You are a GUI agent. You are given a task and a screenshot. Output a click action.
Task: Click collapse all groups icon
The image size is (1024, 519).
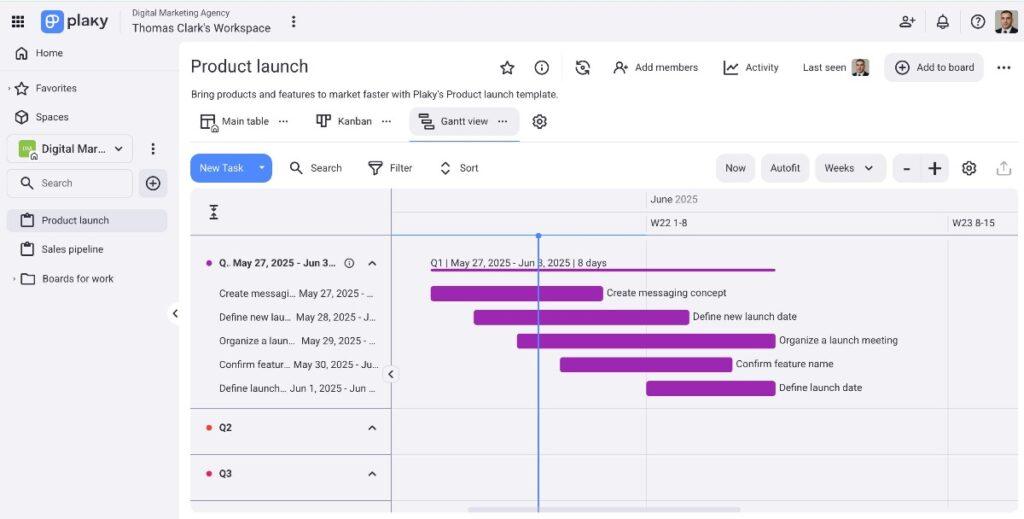coord(214,212)
